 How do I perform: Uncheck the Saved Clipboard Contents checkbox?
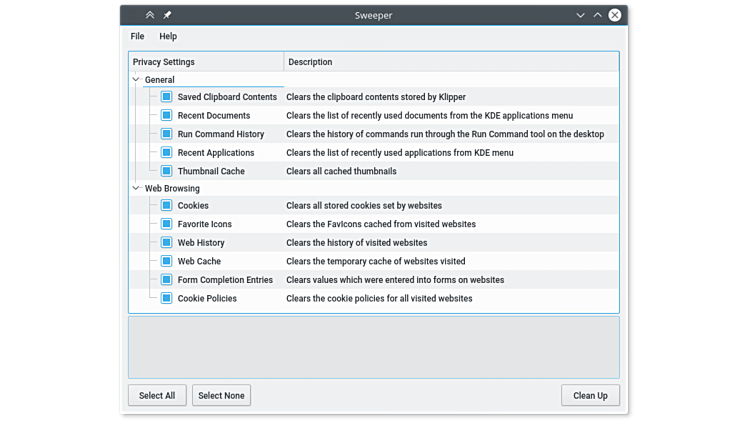click(x=167, y=97)
